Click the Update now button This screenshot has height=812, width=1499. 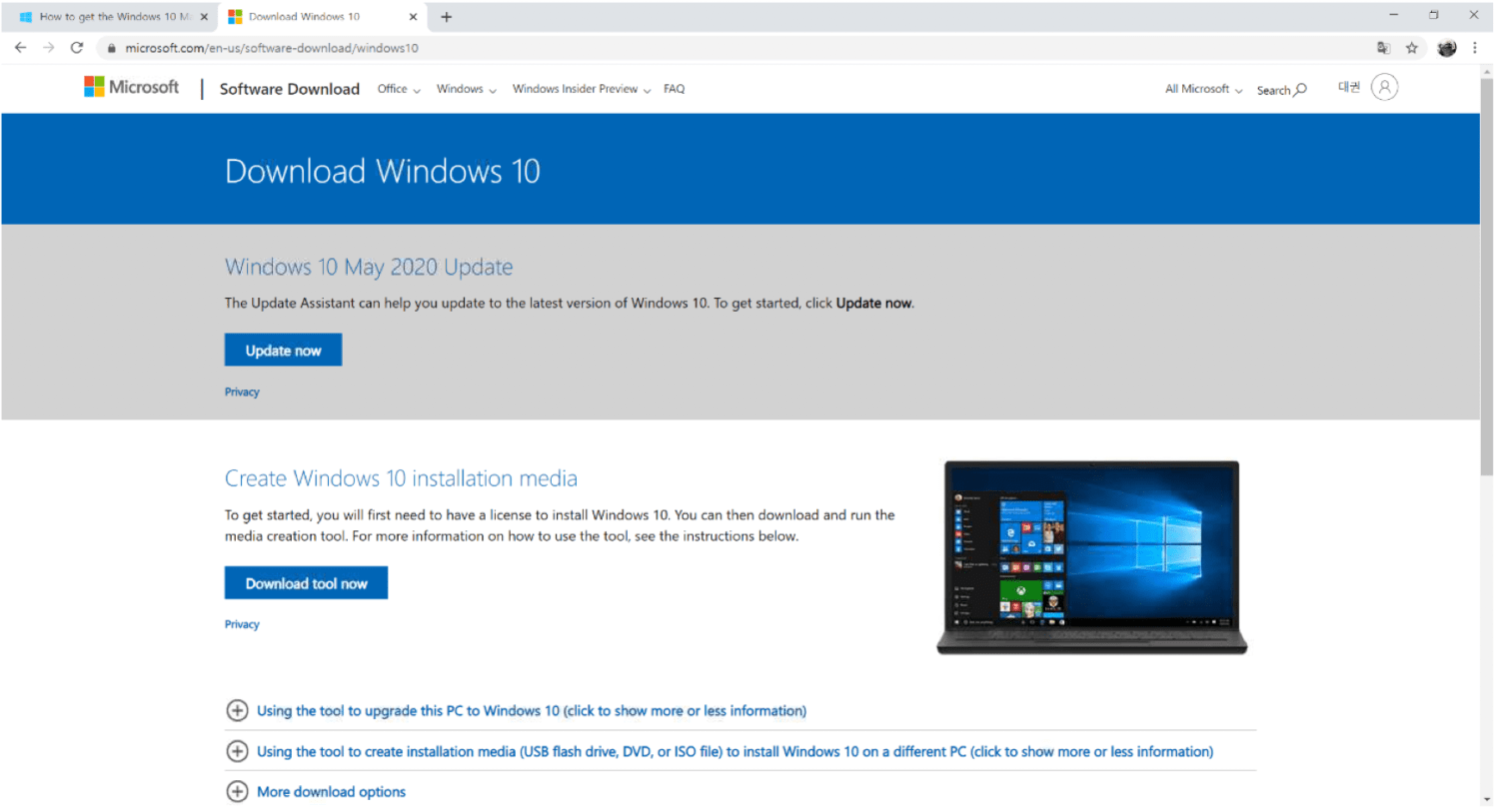283,351
